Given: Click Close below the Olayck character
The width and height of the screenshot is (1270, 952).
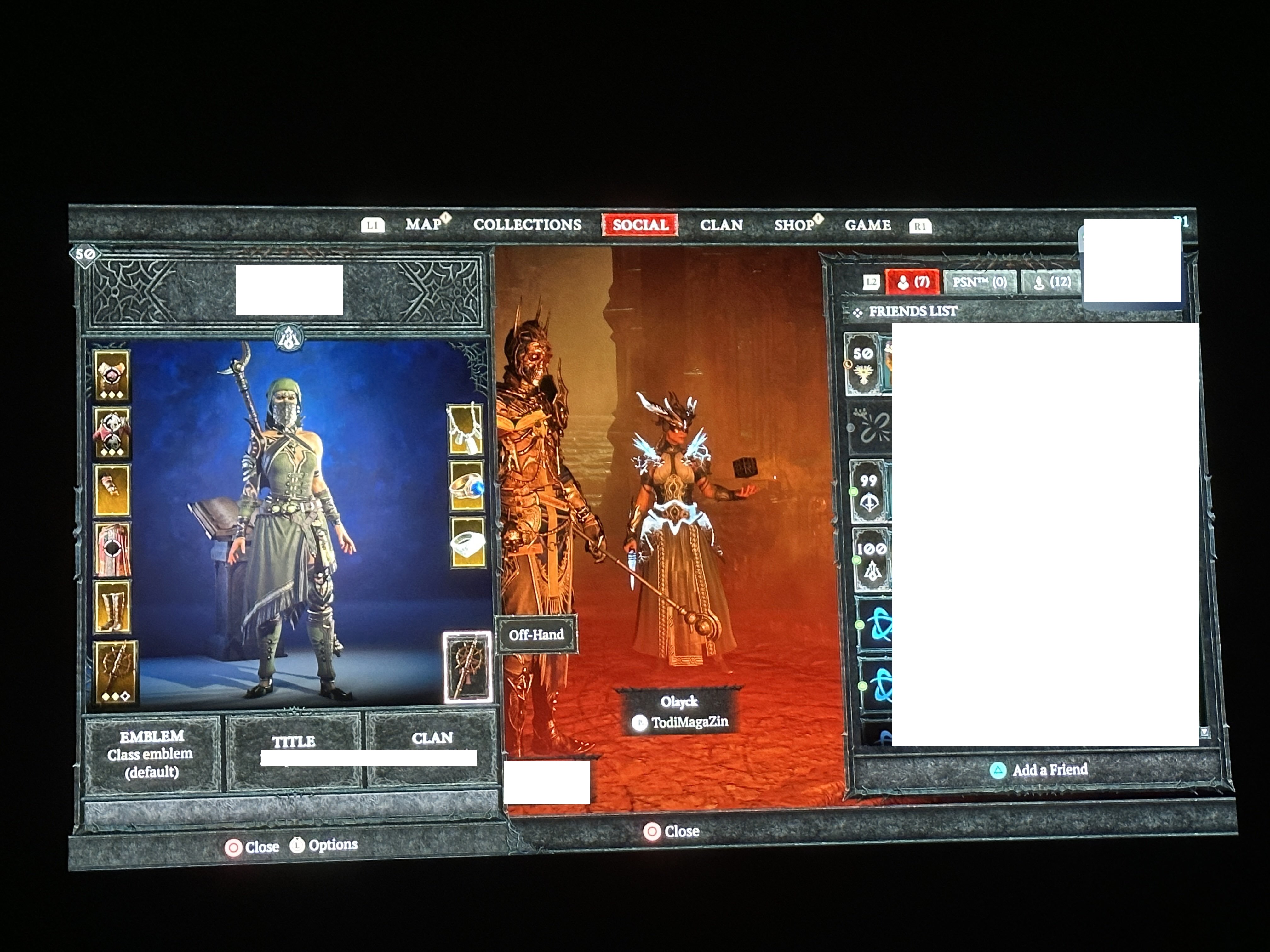Looking at the screenshot, I should coord(671,831).
